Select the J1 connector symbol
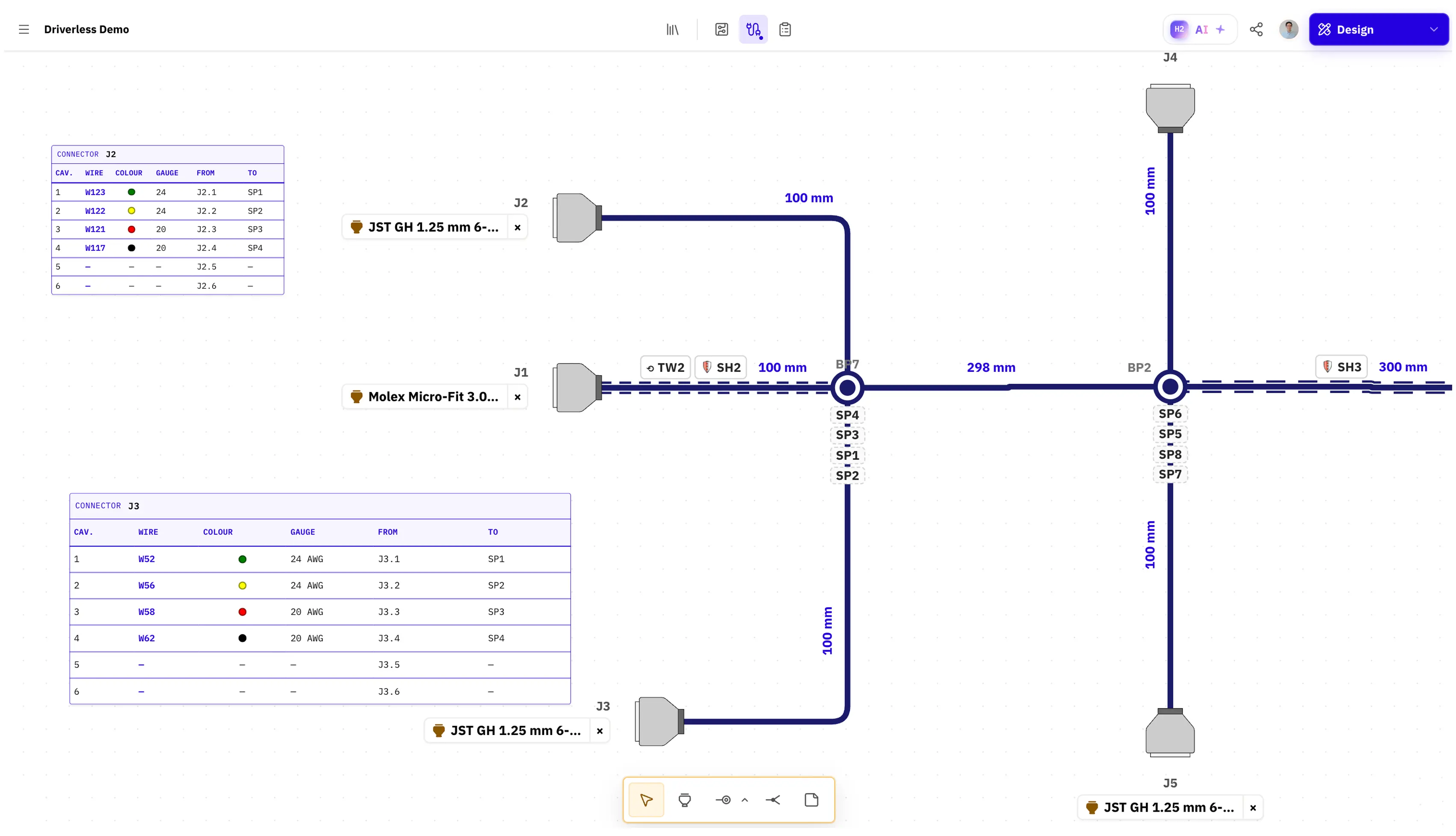This screenshot has height=836, width=1456. pos(577,388)
